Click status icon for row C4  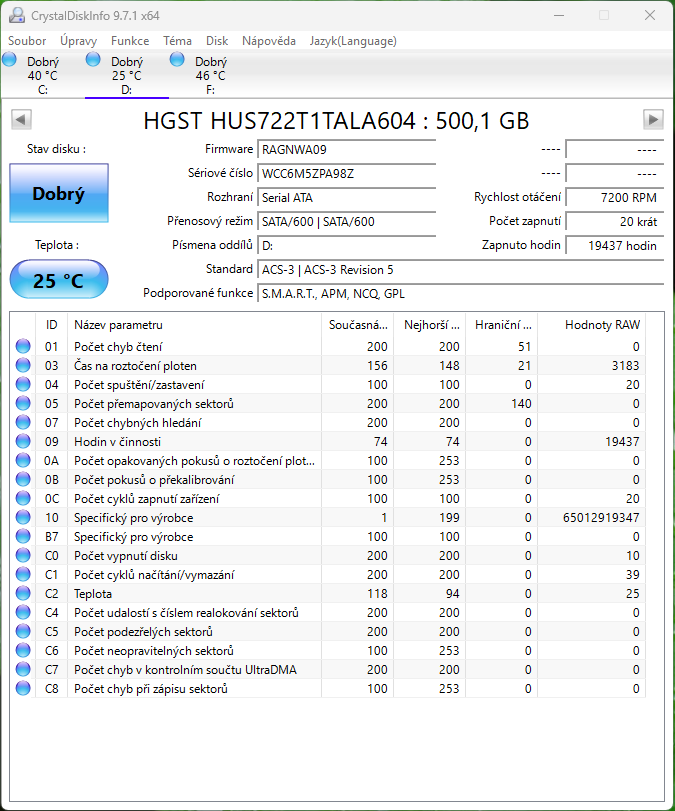(x=23, y=612)
